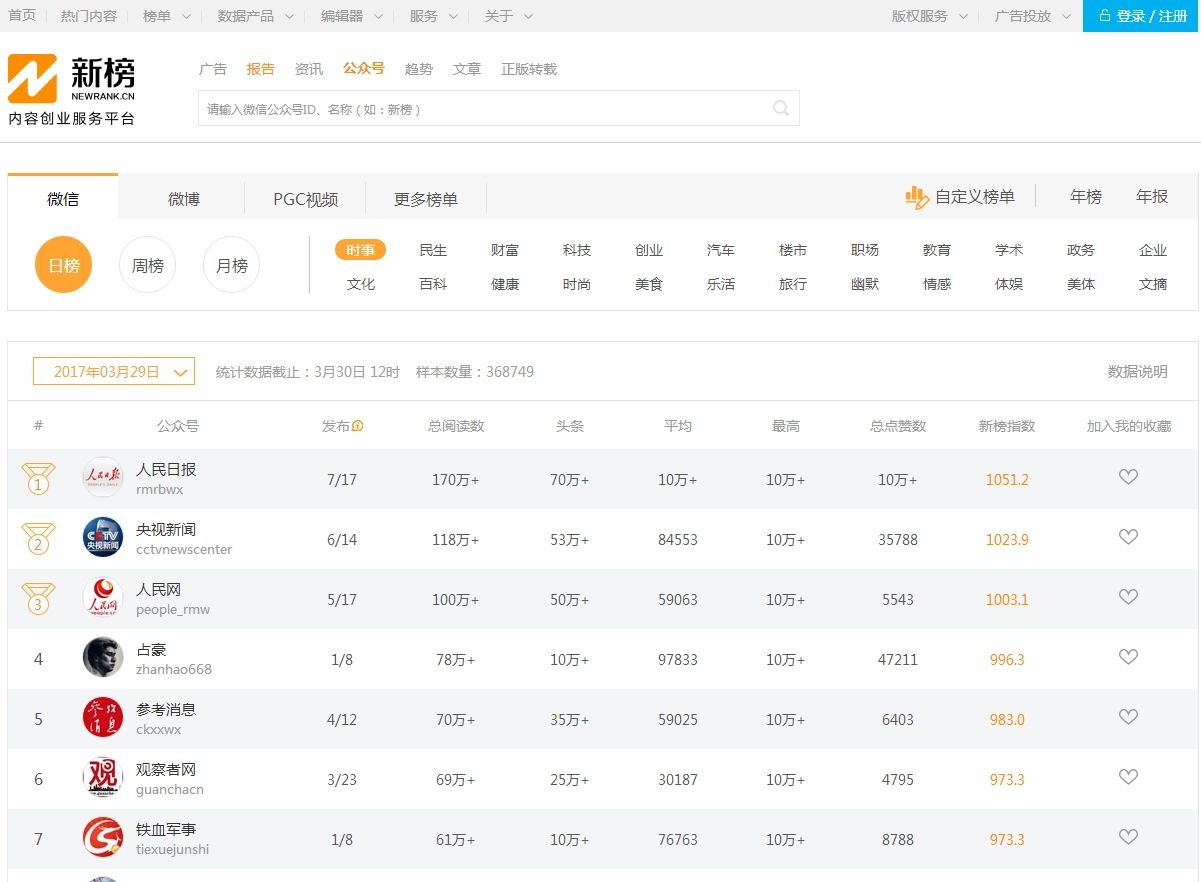
Task: Select 公众号 search scope tab
Action: 363,68
